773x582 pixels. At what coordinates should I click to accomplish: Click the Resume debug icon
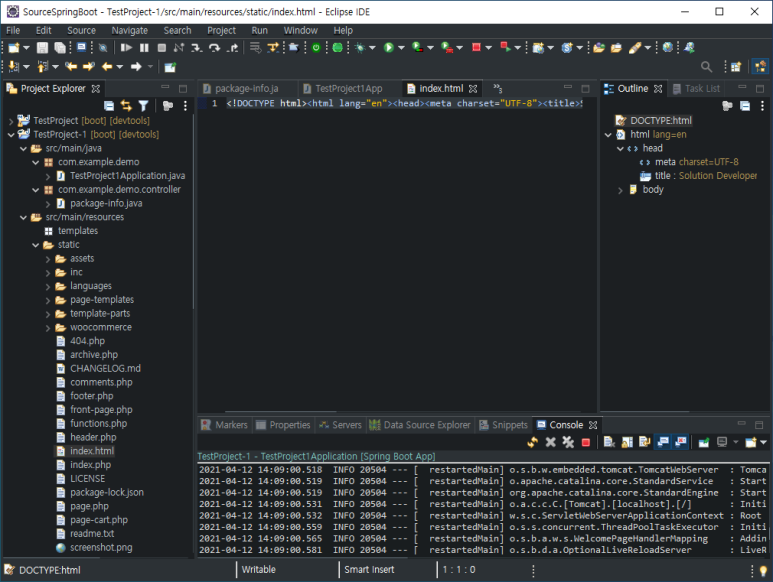click(x=126, y=48)
